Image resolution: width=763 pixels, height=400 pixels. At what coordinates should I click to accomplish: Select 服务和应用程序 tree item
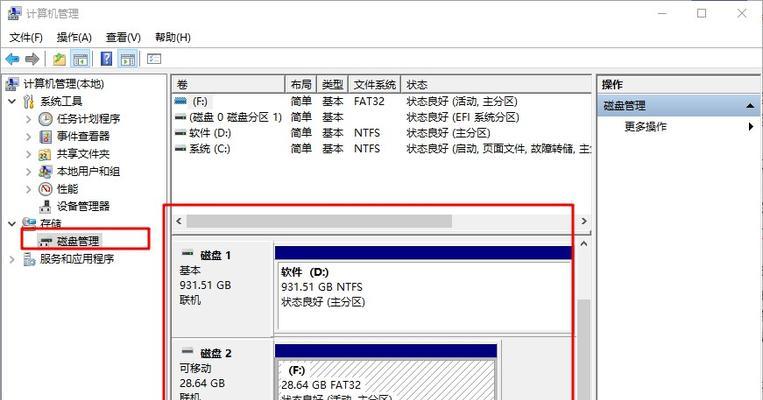76,259
